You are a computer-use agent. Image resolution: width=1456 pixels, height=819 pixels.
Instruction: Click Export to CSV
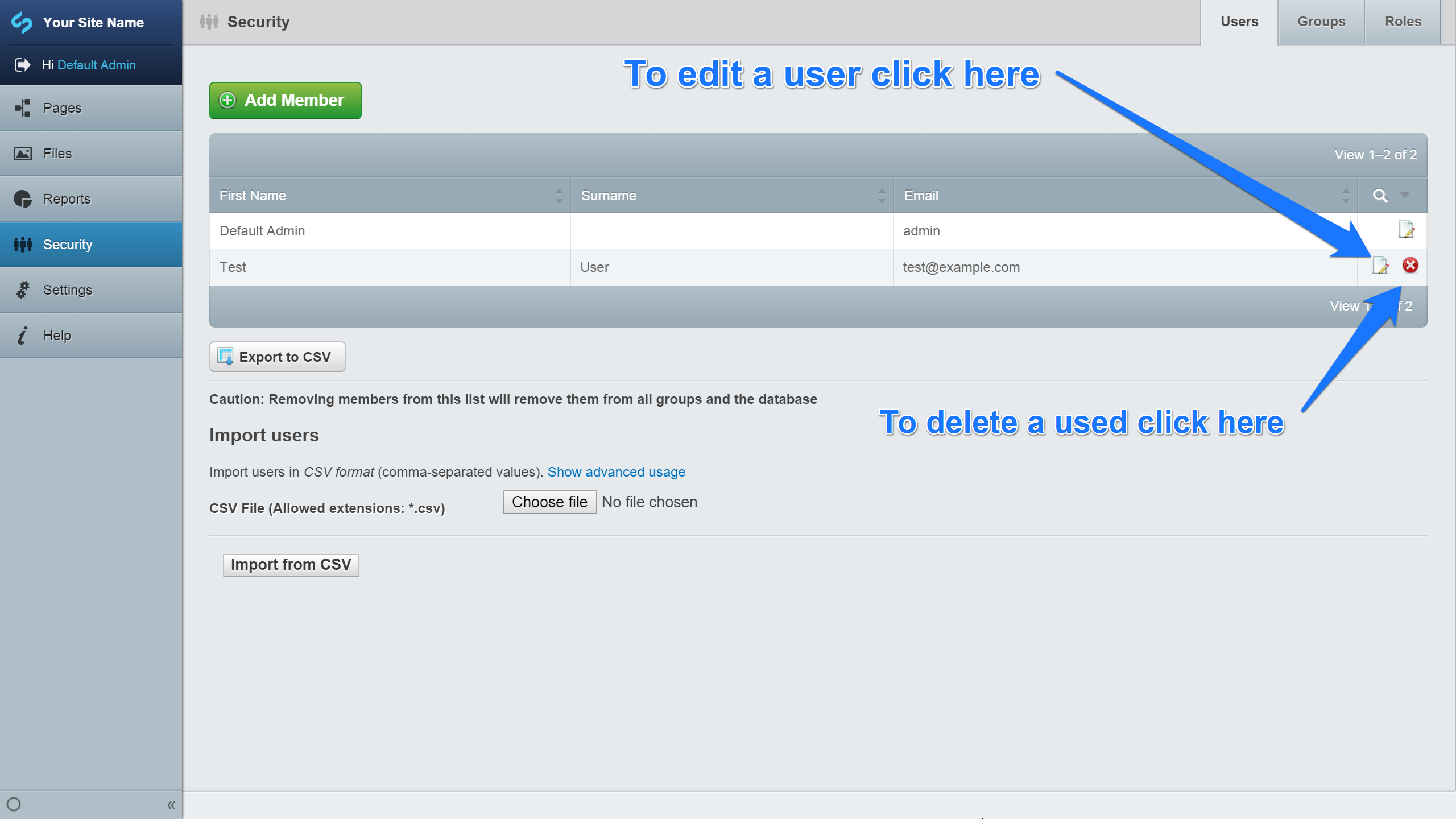click(277, 357)
